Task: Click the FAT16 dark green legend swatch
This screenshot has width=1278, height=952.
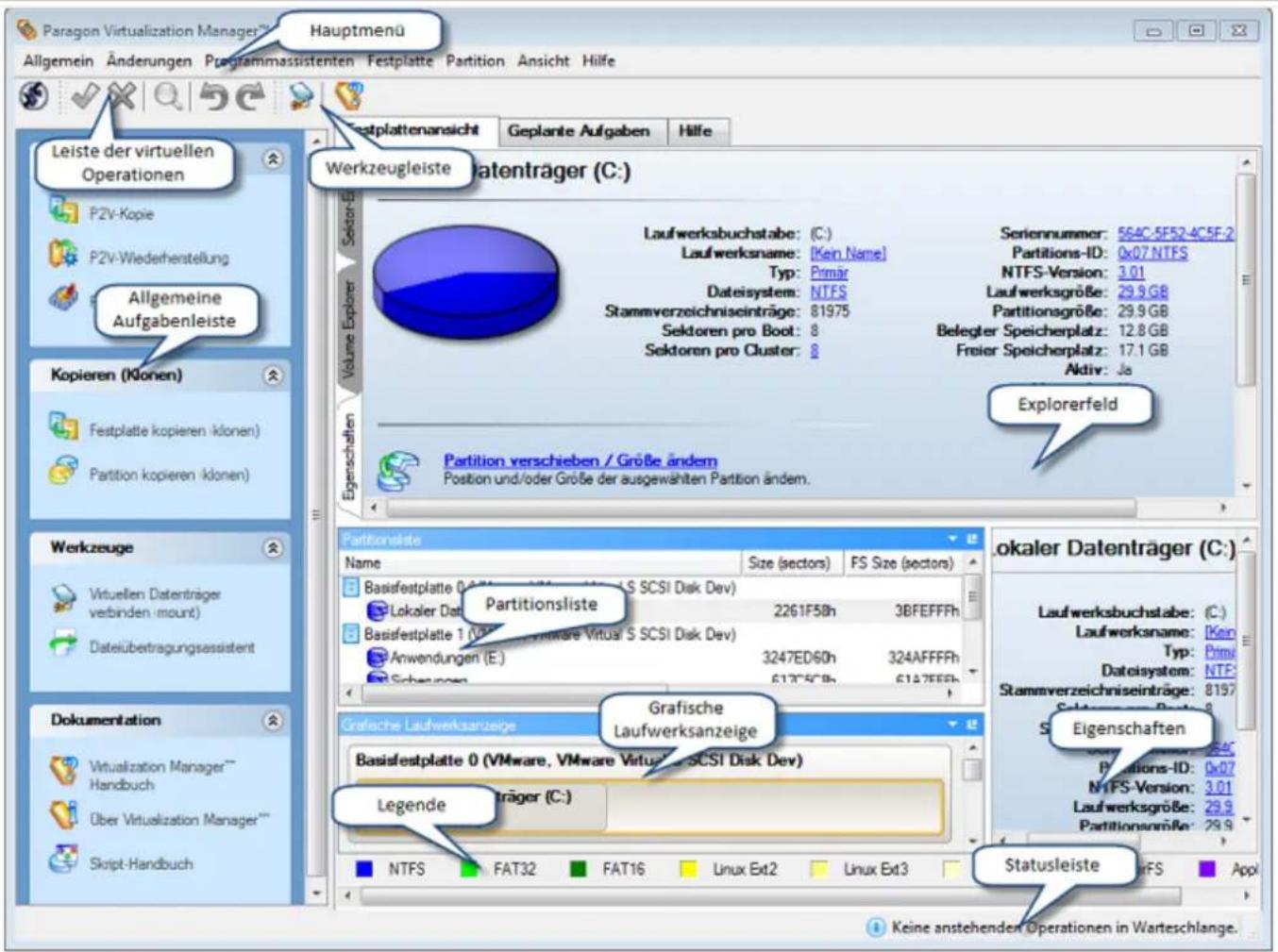Action: point(579,869)
